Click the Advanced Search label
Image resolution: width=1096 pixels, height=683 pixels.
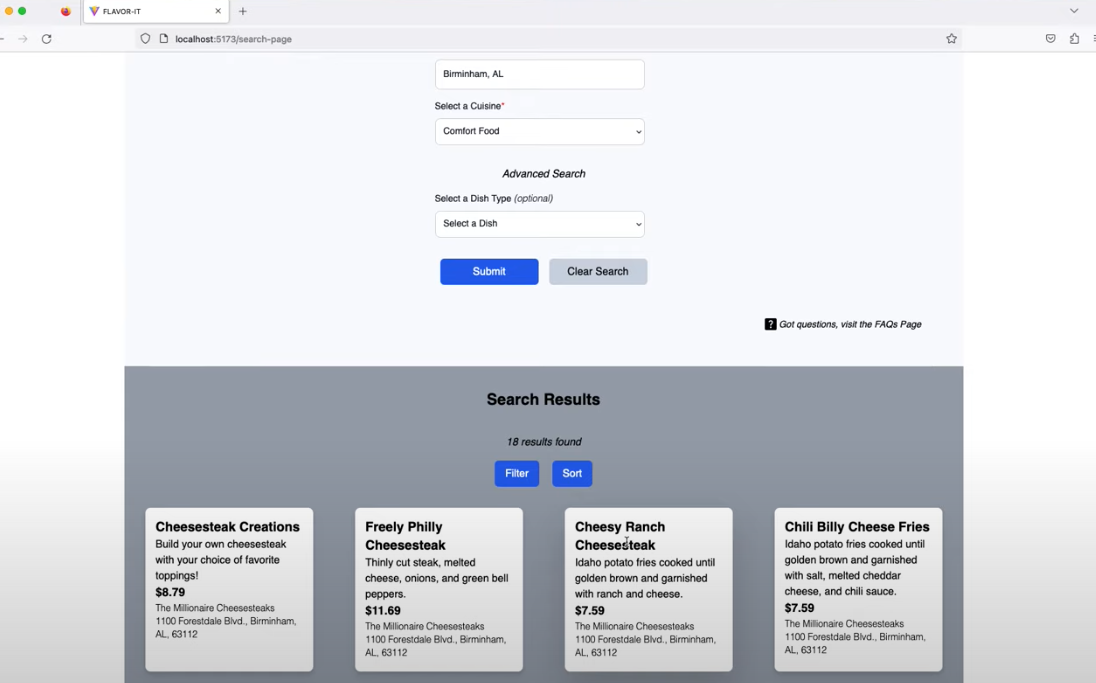(x=544, y=174)
